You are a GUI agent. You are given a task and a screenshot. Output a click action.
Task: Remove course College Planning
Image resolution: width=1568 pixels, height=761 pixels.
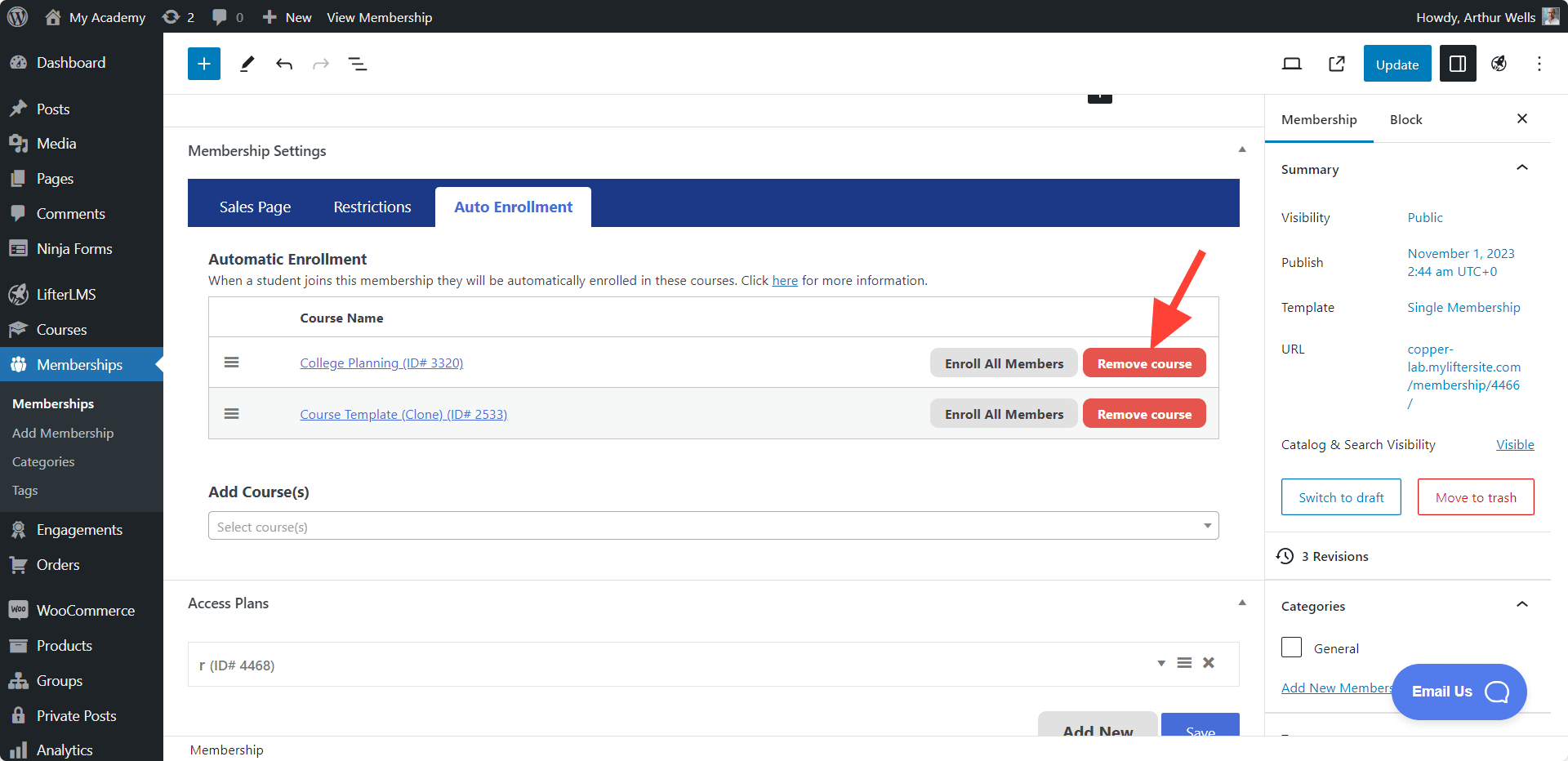point(1144,363)
